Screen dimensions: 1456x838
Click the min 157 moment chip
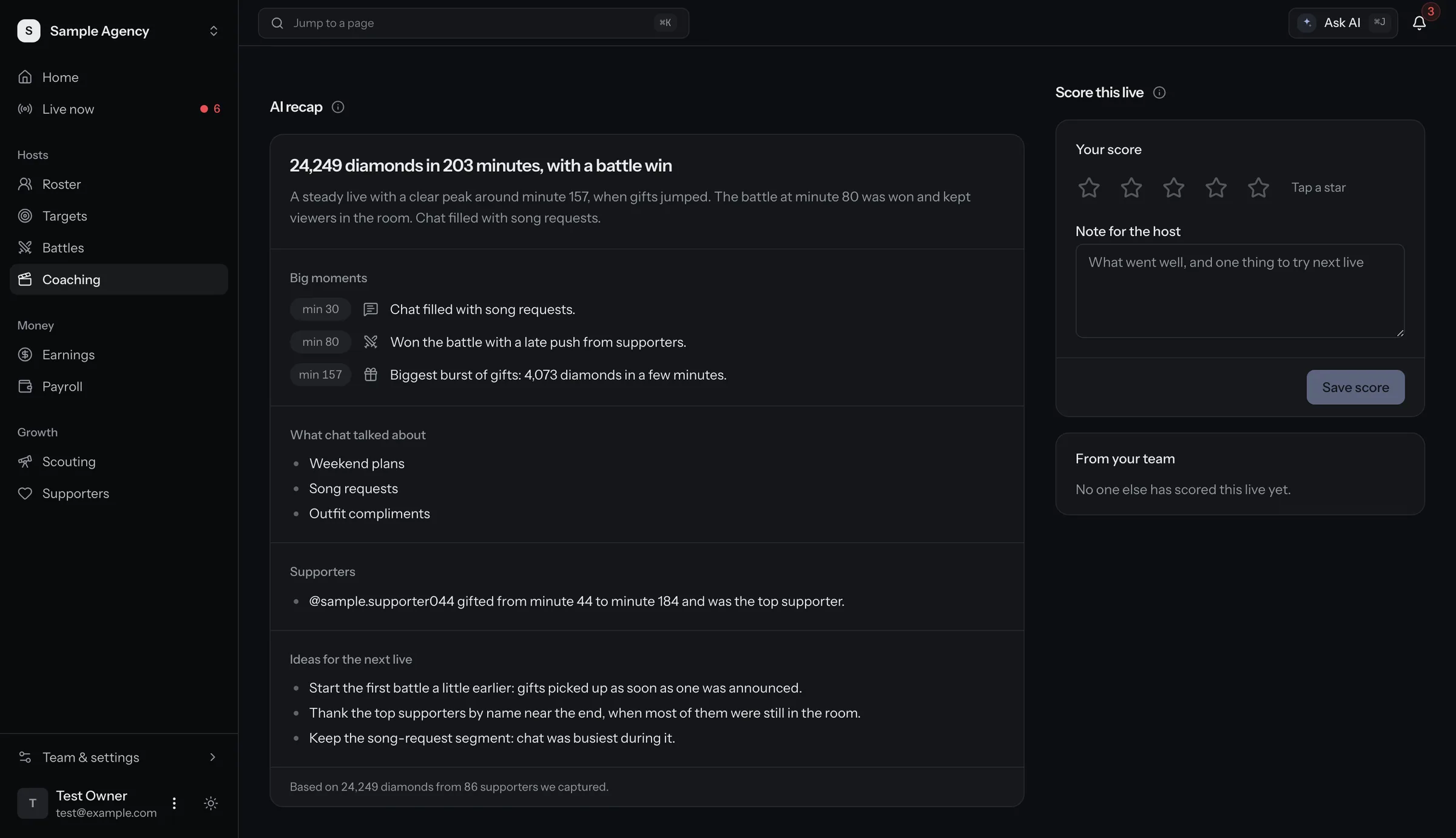pos(320,375)
